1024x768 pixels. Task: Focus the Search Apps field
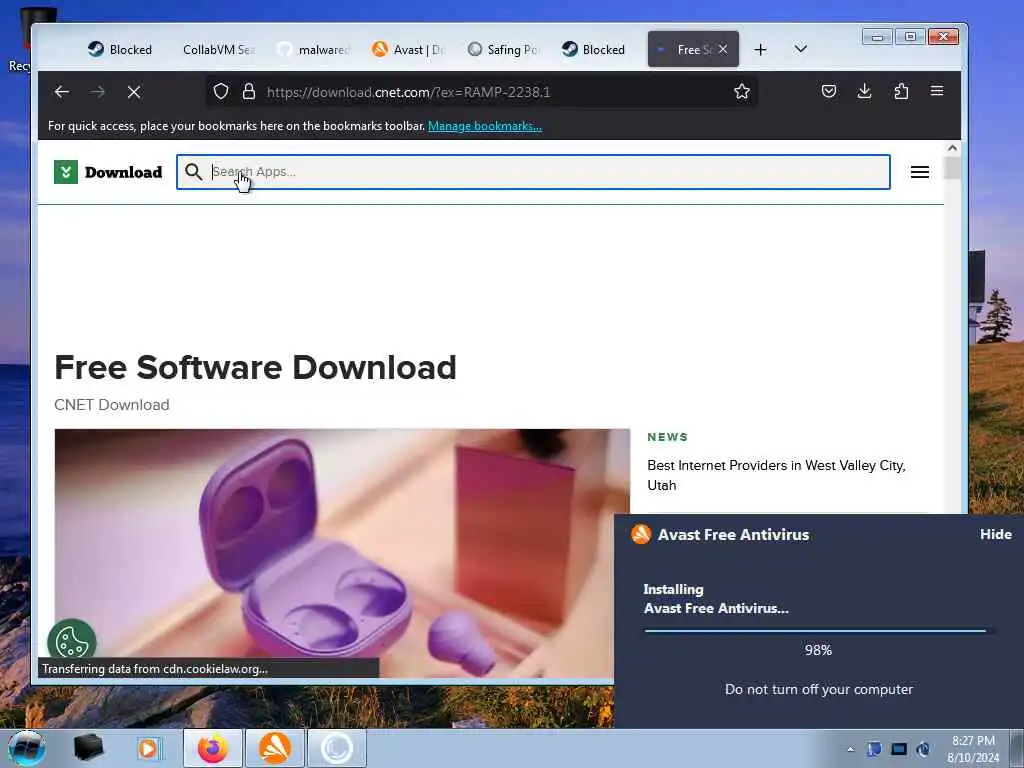(533, 172)
